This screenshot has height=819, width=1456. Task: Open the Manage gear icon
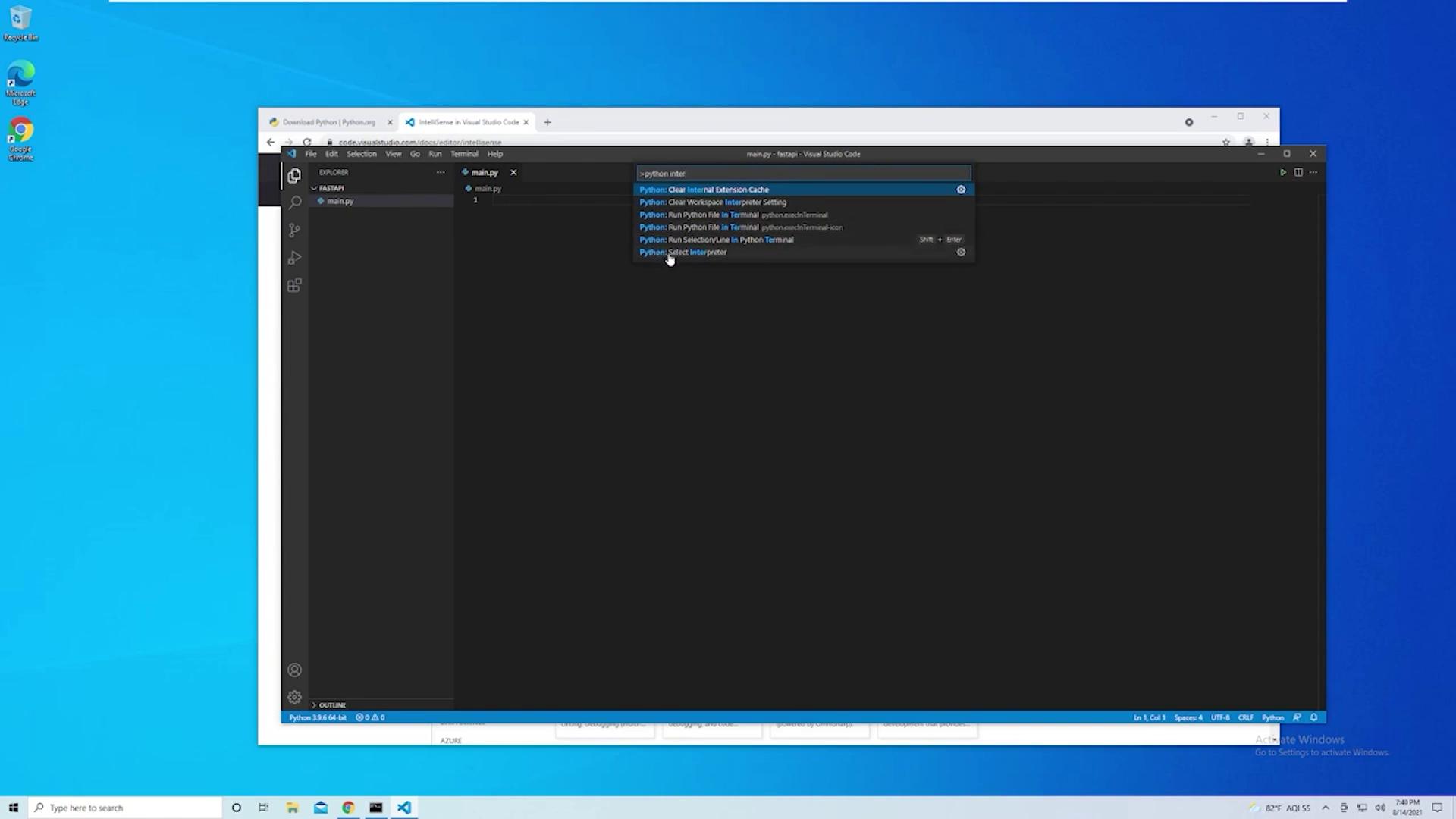tap(294, 698)
